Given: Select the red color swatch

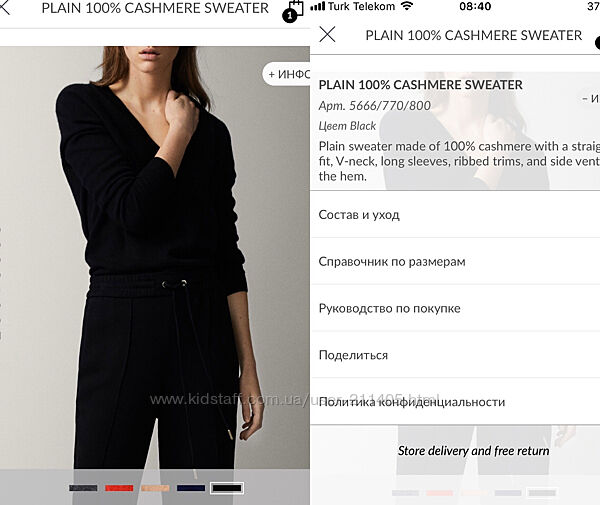Looking at the screenshot, I should click(x=119, y=488).
